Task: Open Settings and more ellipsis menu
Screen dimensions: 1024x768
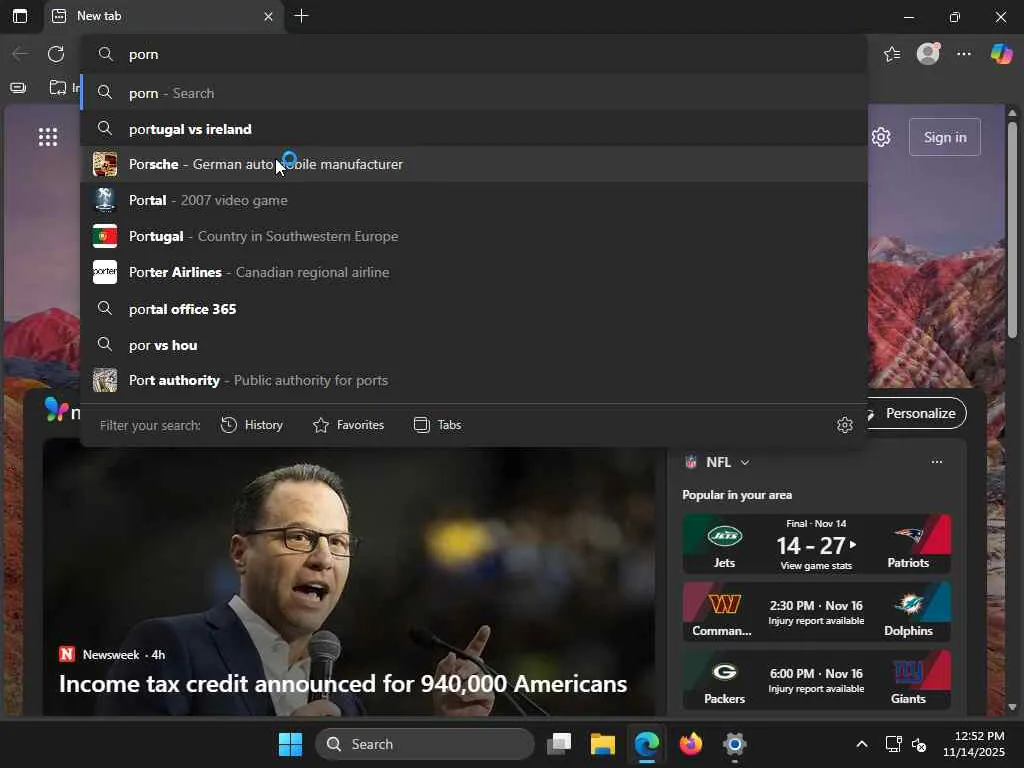Action: click(964, 54)
